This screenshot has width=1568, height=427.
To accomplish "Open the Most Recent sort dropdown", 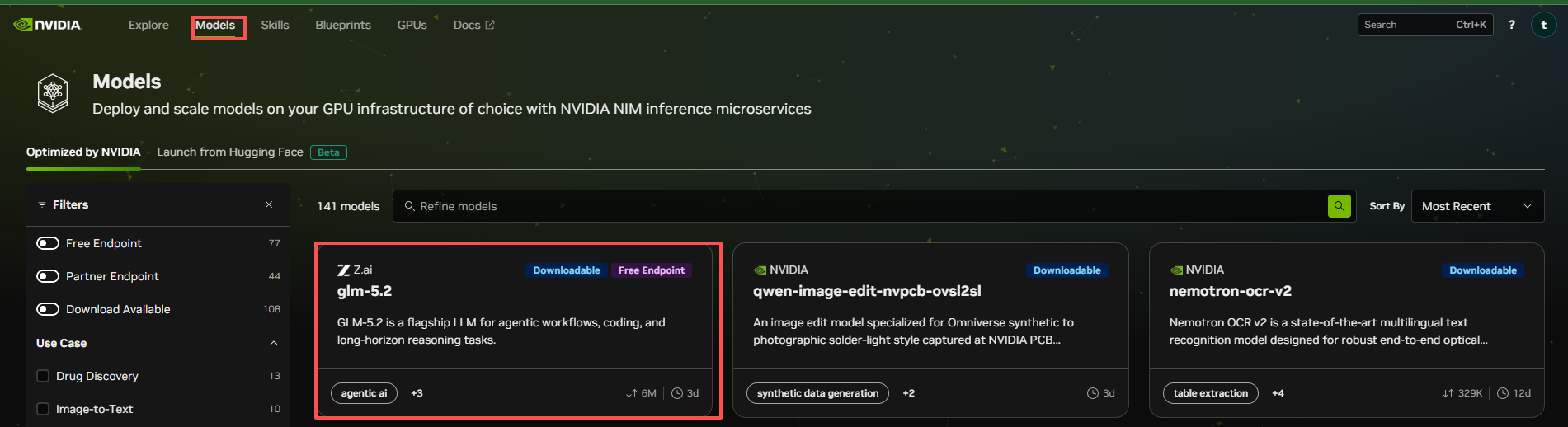I will tap(1477, 206).
